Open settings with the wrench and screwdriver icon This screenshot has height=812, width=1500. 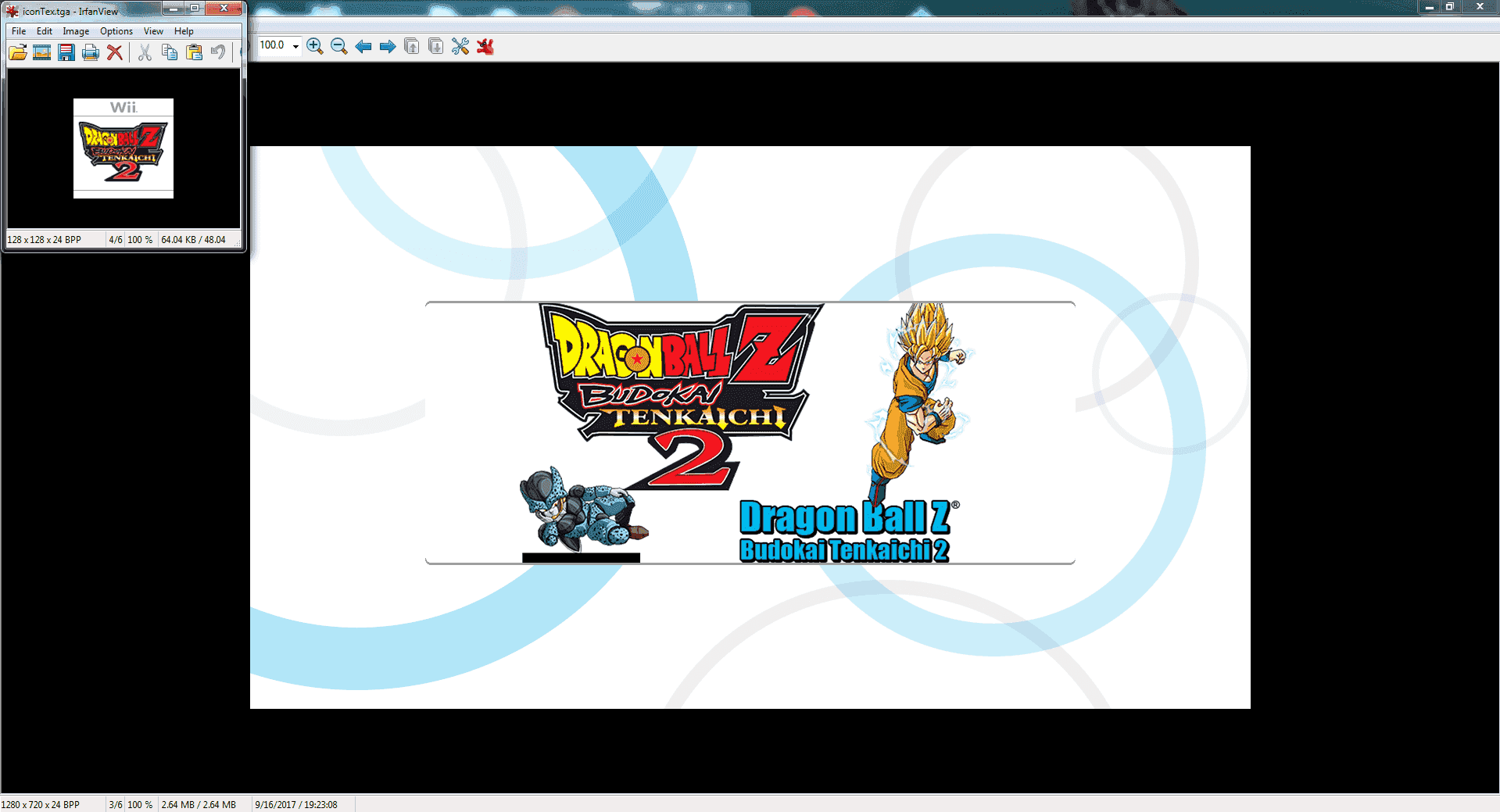460,47
